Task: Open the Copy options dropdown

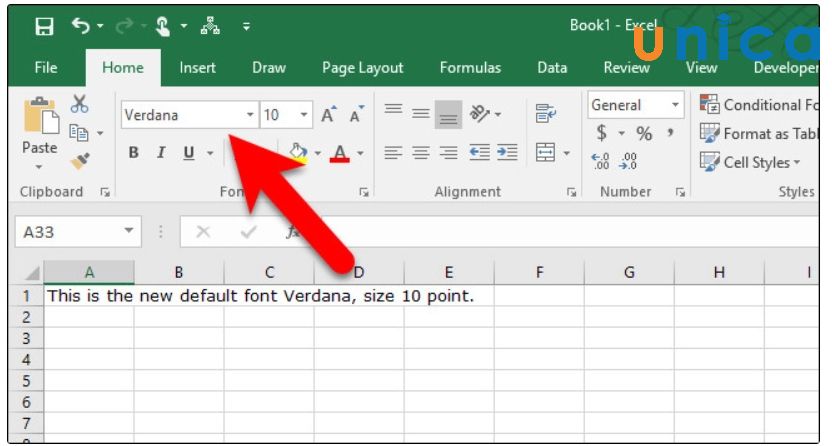Action: [100, 133]
